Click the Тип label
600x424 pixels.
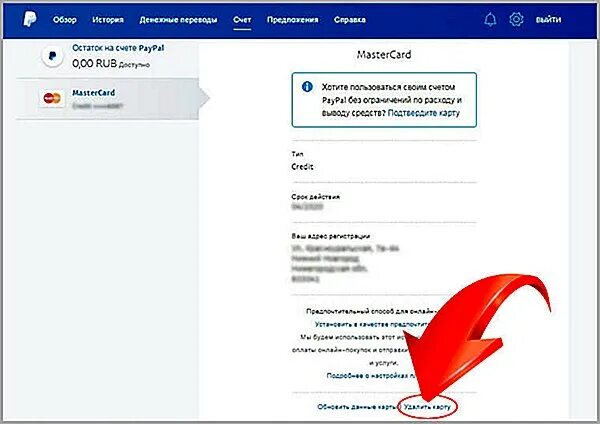pos(297,154)
